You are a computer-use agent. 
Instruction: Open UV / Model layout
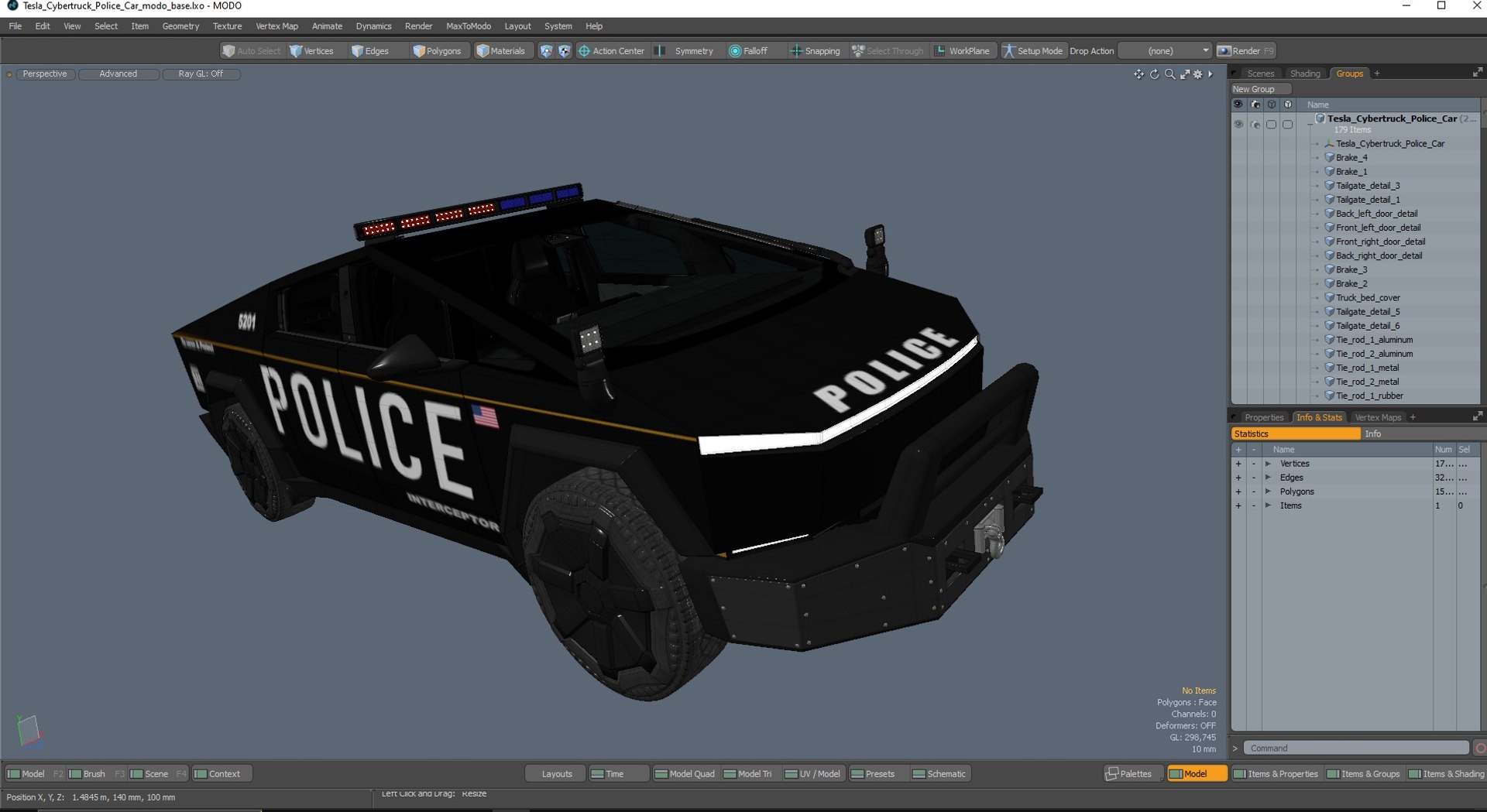click(x=812, y=773)
